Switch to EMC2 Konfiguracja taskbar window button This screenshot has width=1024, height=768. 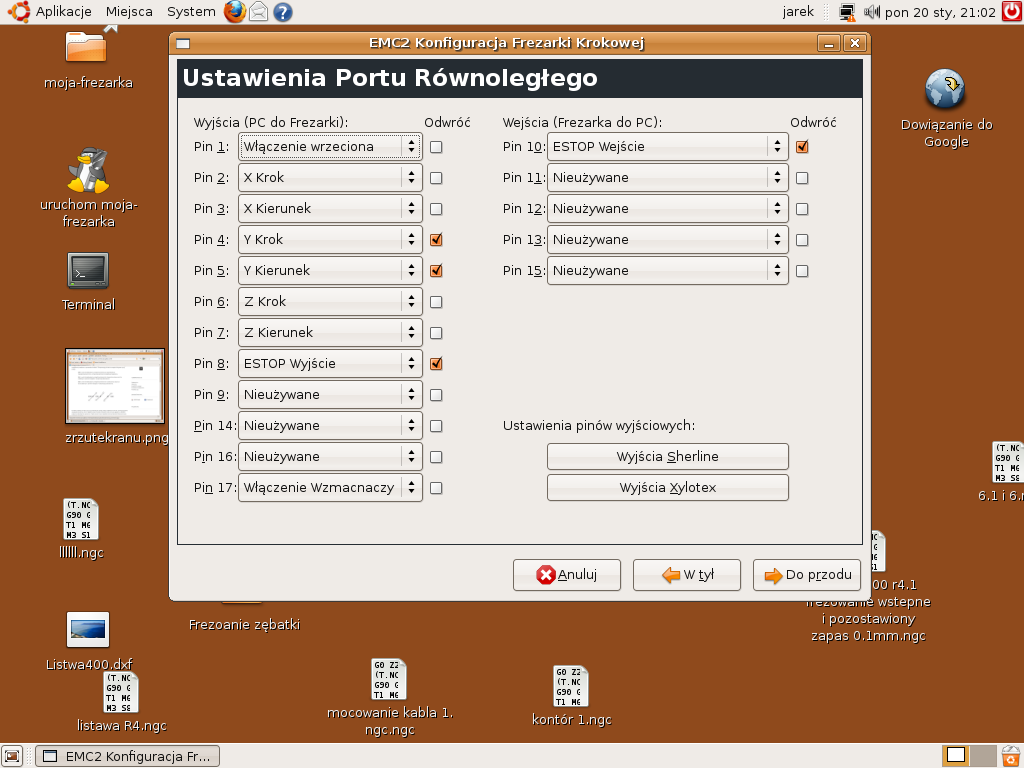coord(127,756)
